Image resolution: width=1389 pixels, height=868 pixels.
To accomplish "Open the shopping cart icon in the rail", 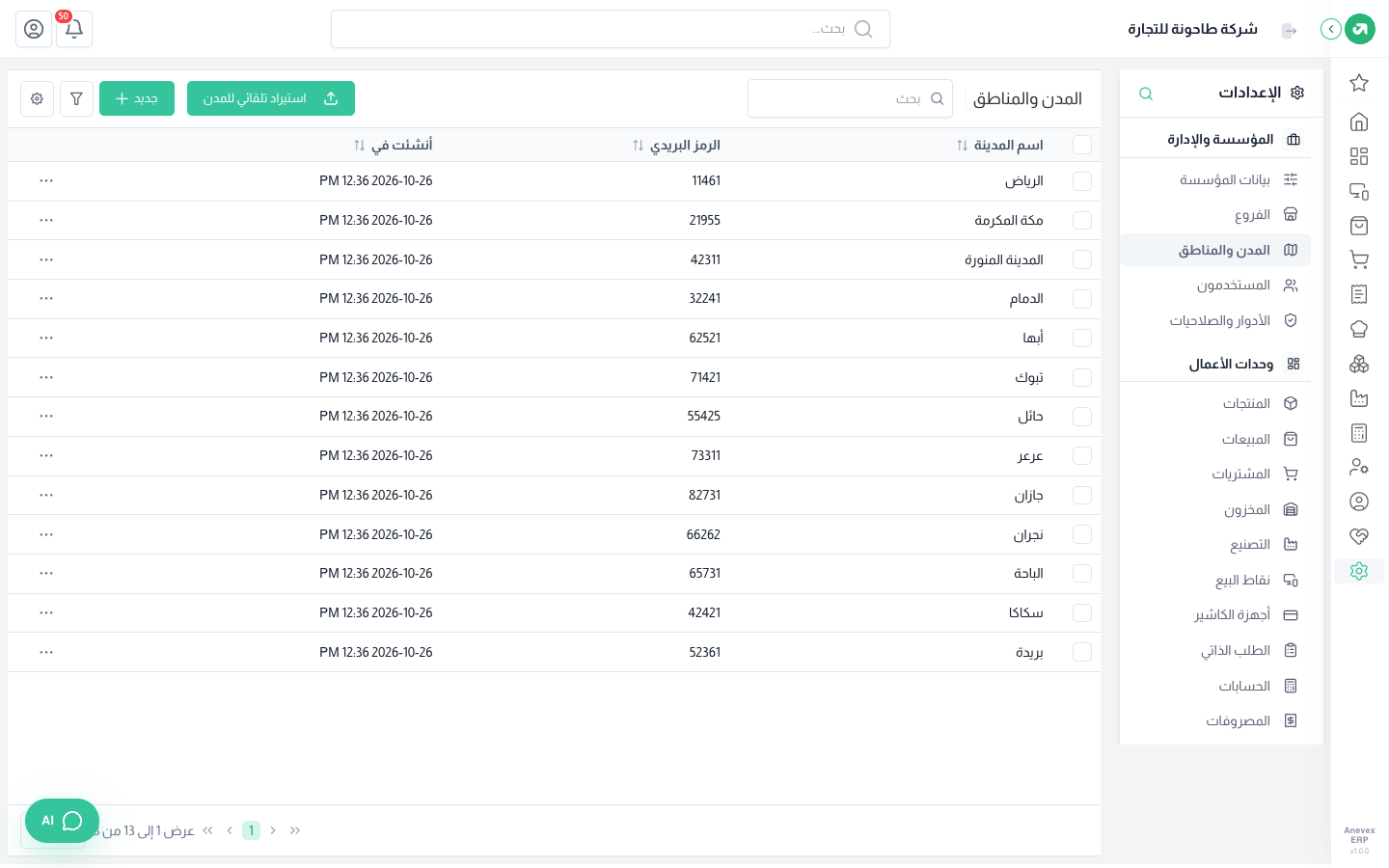I will (x=1359, y=259).
